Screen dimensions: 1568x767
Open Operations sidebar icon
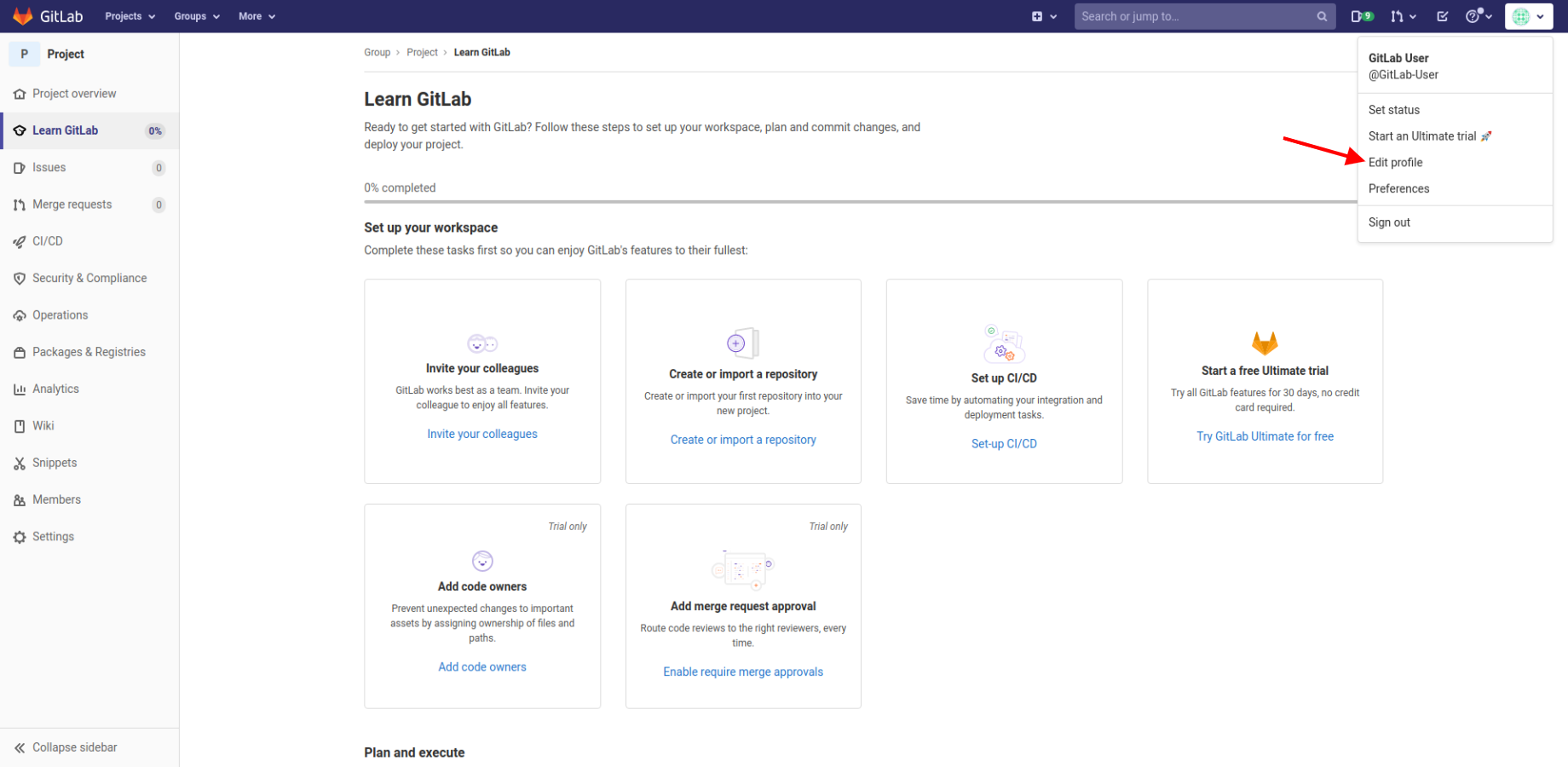20,315
